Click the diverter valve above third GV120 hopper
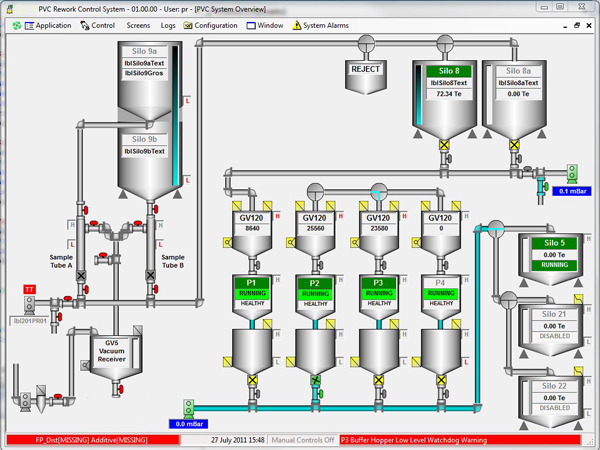The width and height of the screenshot is (600, 450). 379,191
